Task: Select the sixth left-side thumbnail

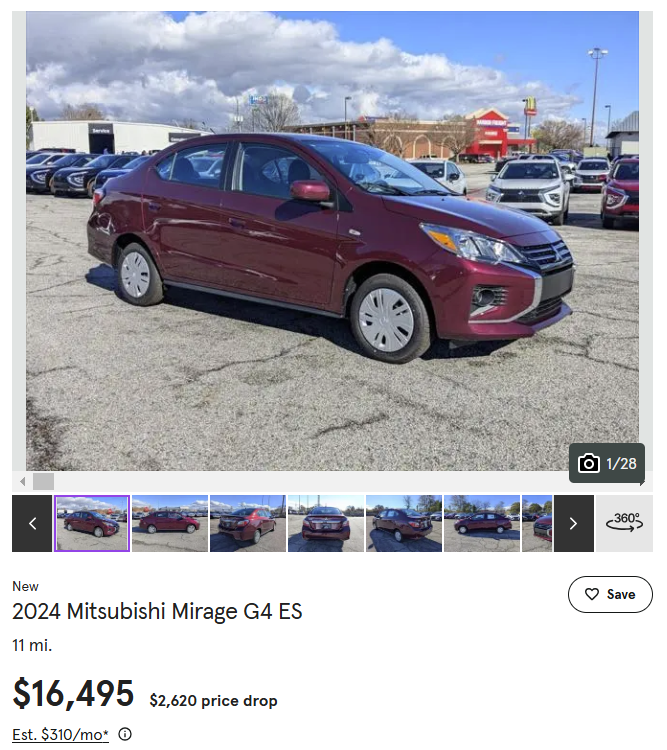Action: click(482, 523)
